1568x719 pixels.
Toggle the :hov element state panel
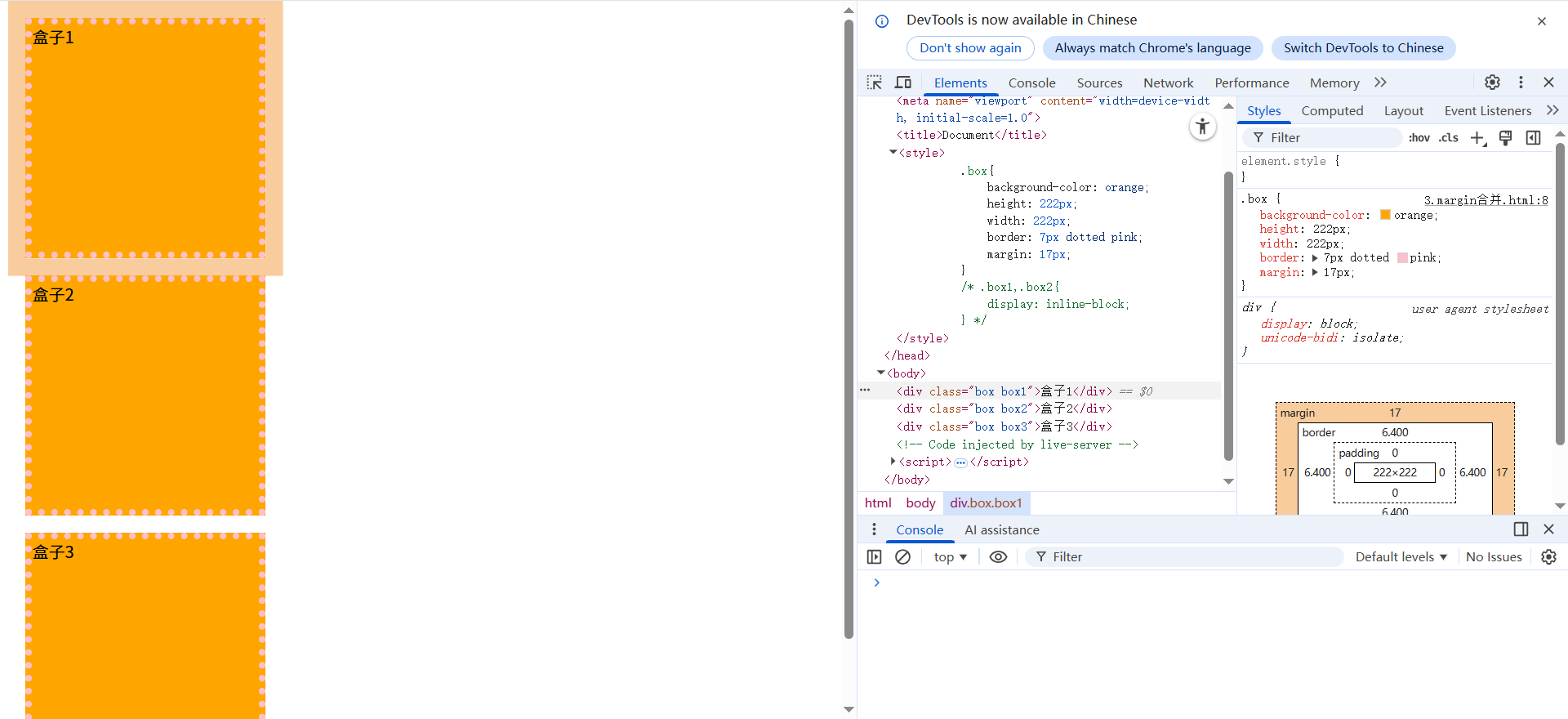tap(1419, 138)
